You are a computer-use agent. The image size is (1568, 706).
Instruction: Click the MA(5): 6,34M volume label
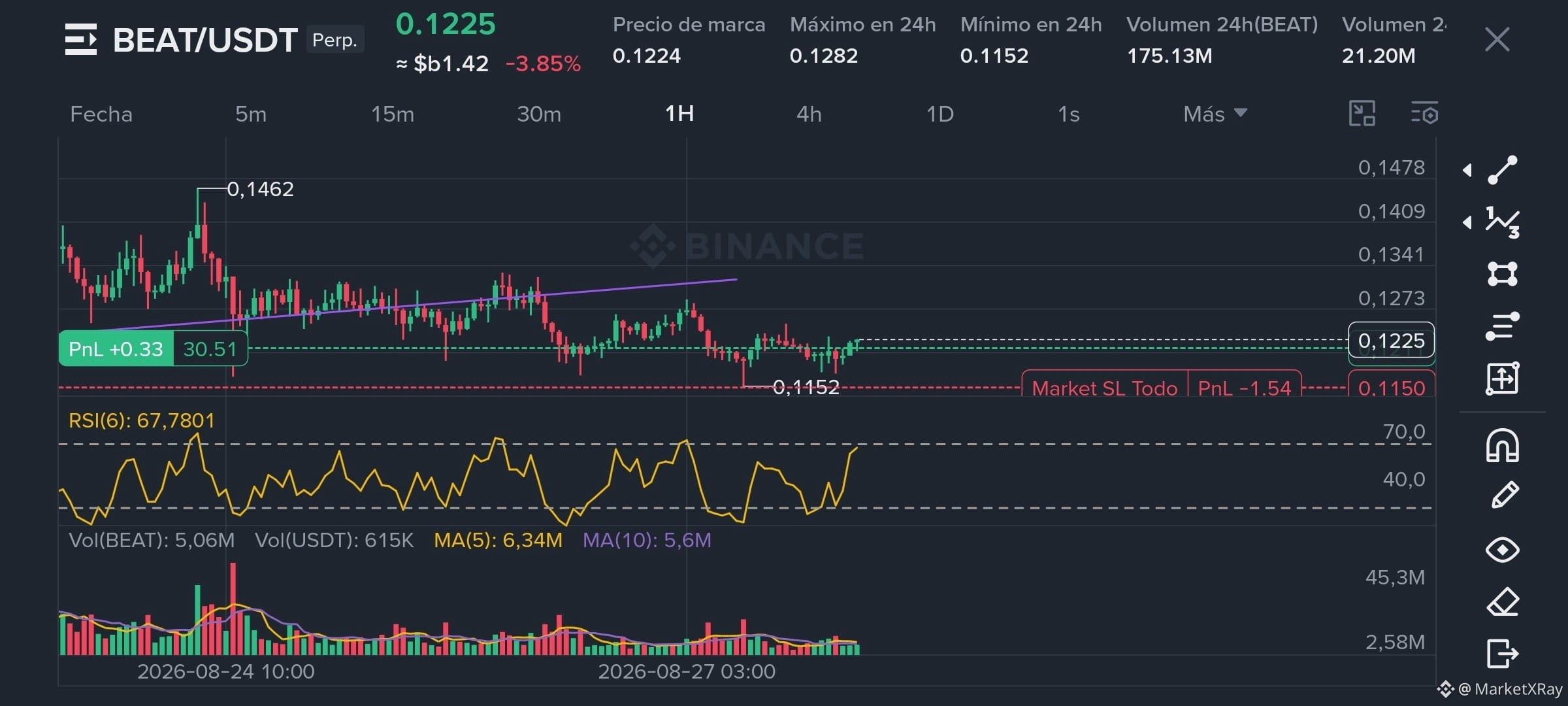click(498, 540)
